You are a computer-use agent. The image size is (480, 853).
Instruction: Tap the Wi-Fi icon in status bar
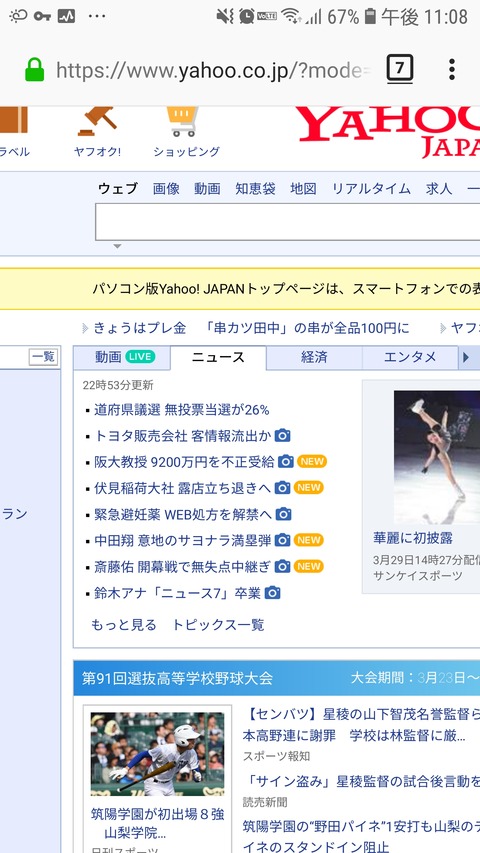point(292,16)
